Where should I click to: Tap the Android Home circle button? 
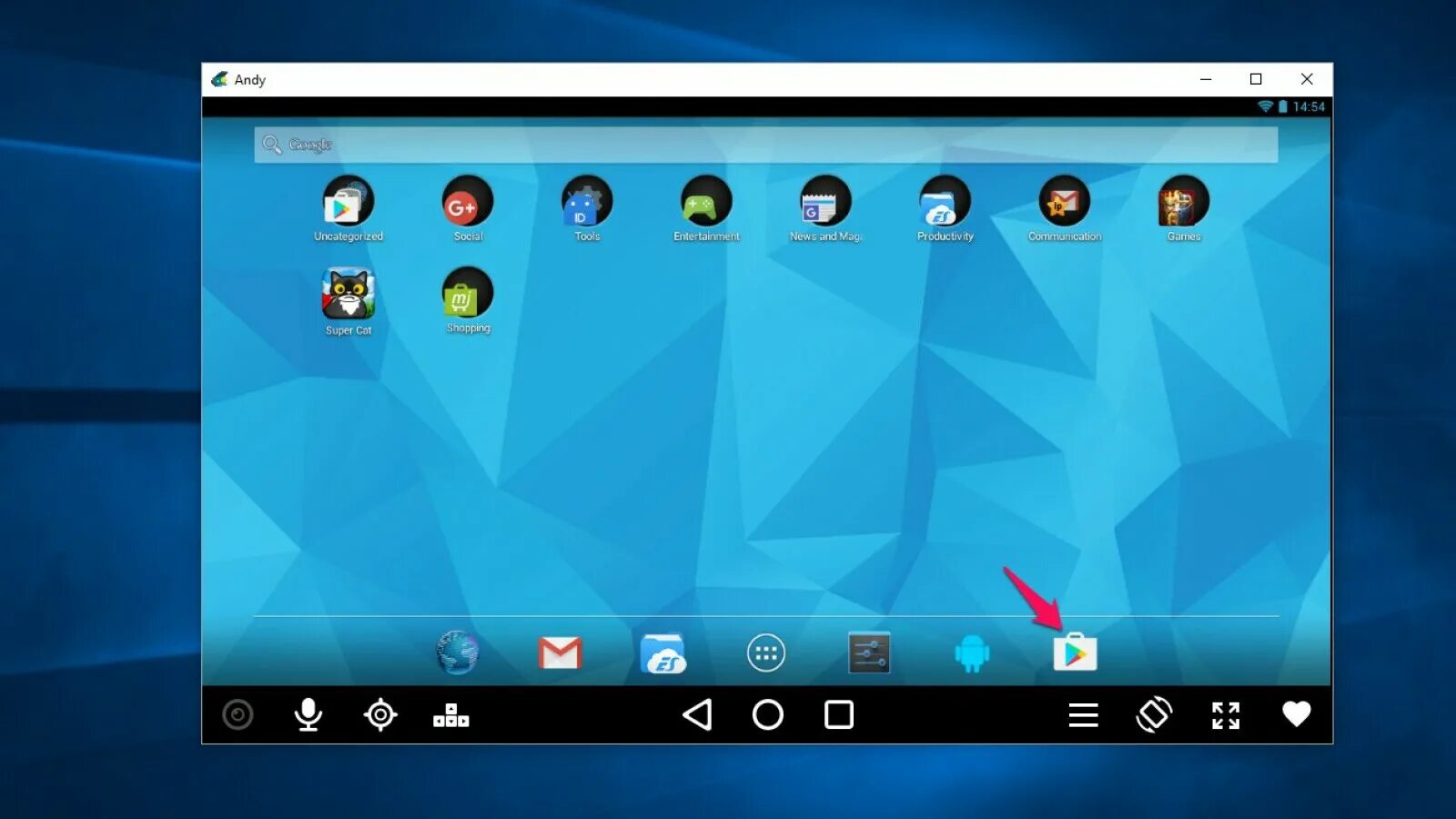tap(768, 715)
